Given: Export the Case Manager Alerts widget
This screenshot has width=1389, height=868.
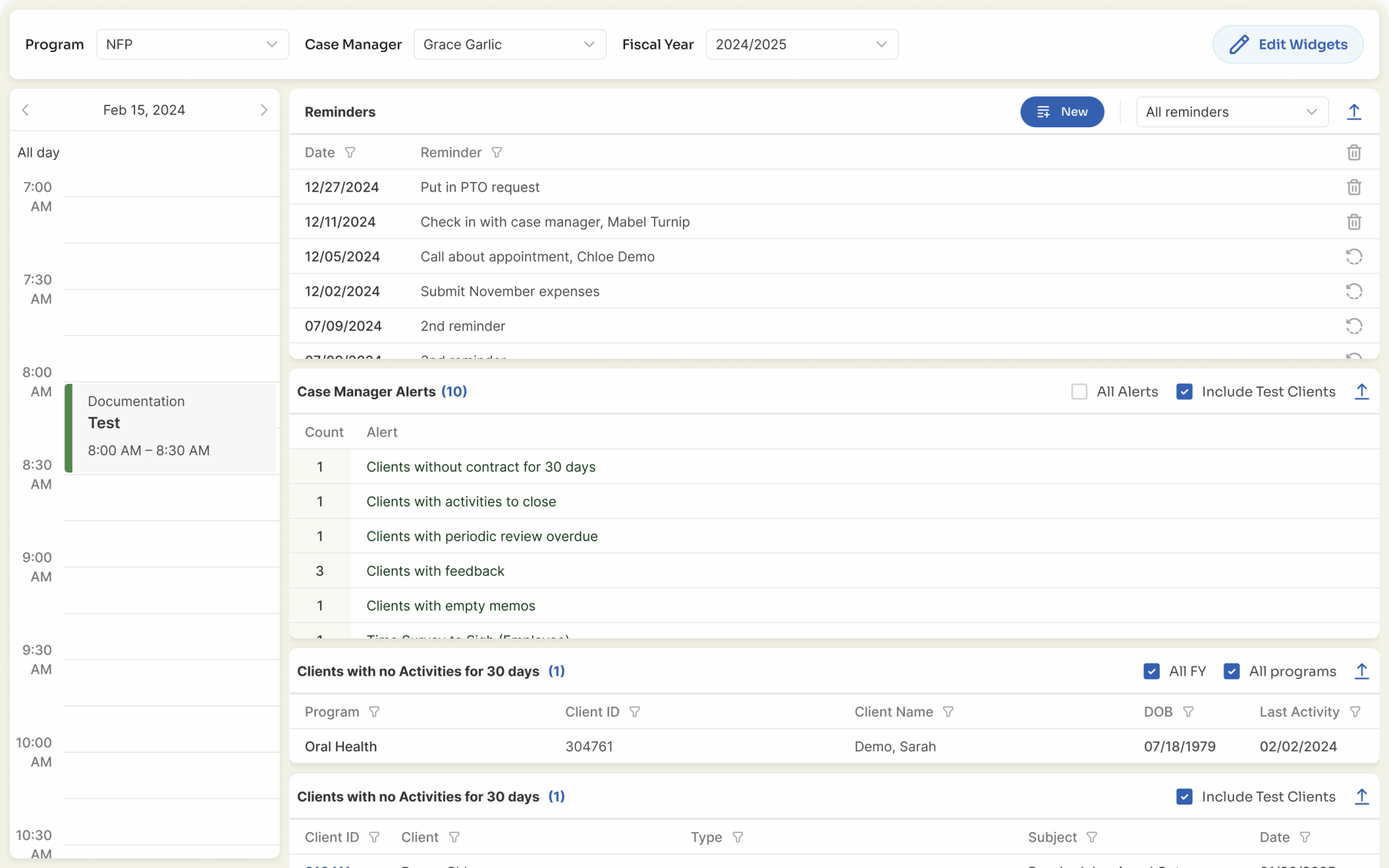Looking at the screenshot, I should [1361, 392].
